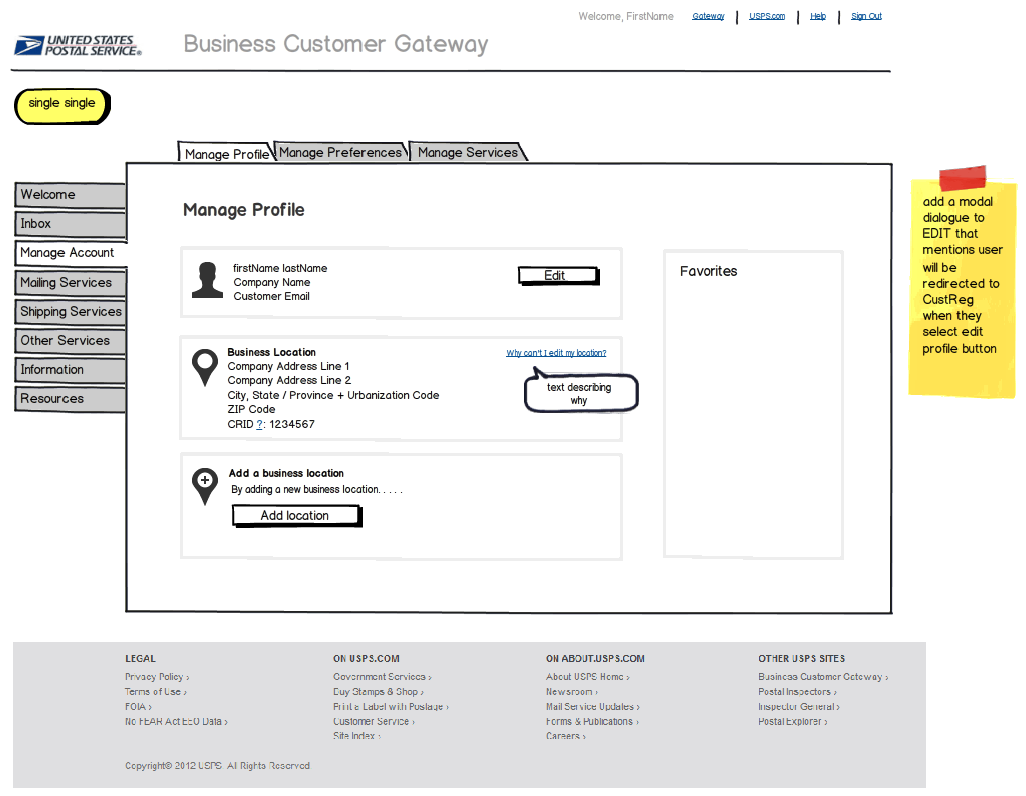Select Other Services in the sidebar
1026x796 pixels.
(x=70, y=340)
